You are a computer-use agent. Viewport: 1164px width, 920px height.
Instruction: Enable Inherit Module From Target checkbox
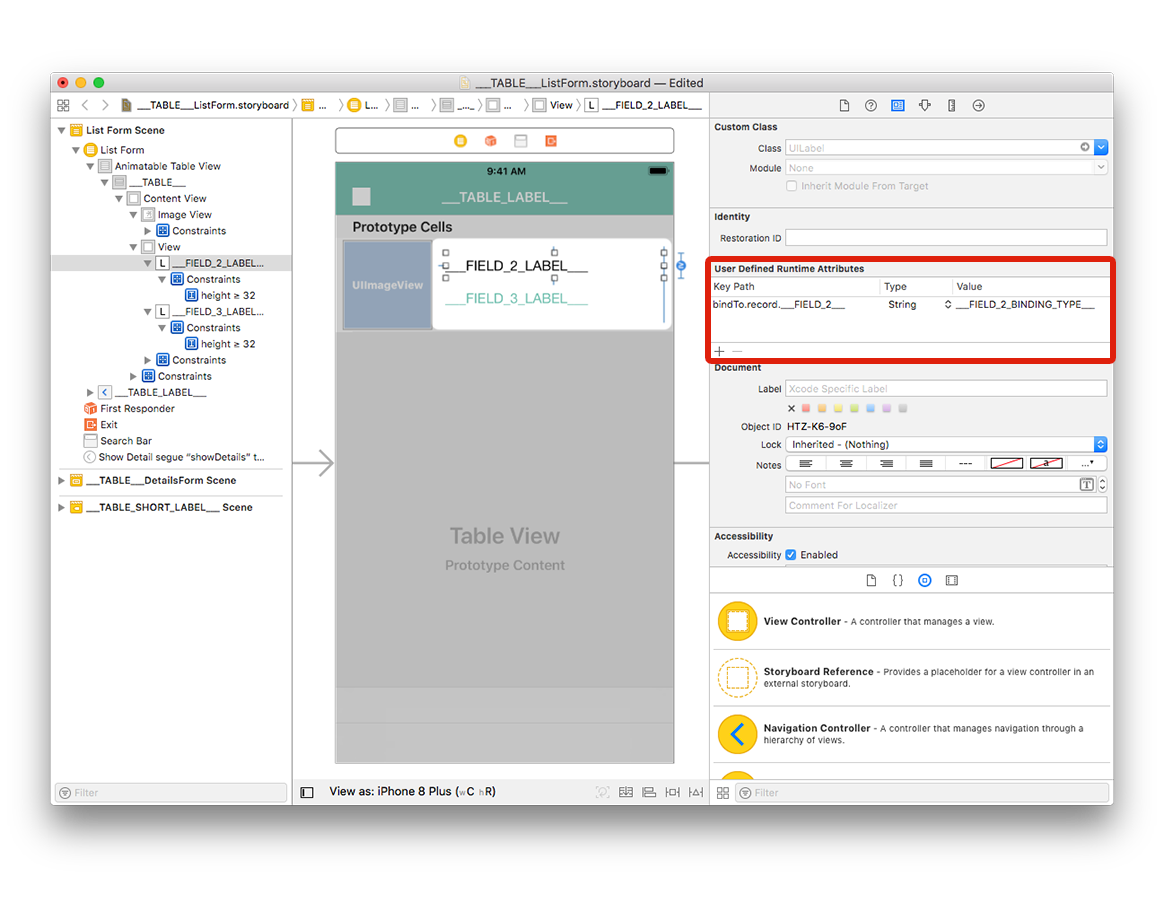pos(792,186)
